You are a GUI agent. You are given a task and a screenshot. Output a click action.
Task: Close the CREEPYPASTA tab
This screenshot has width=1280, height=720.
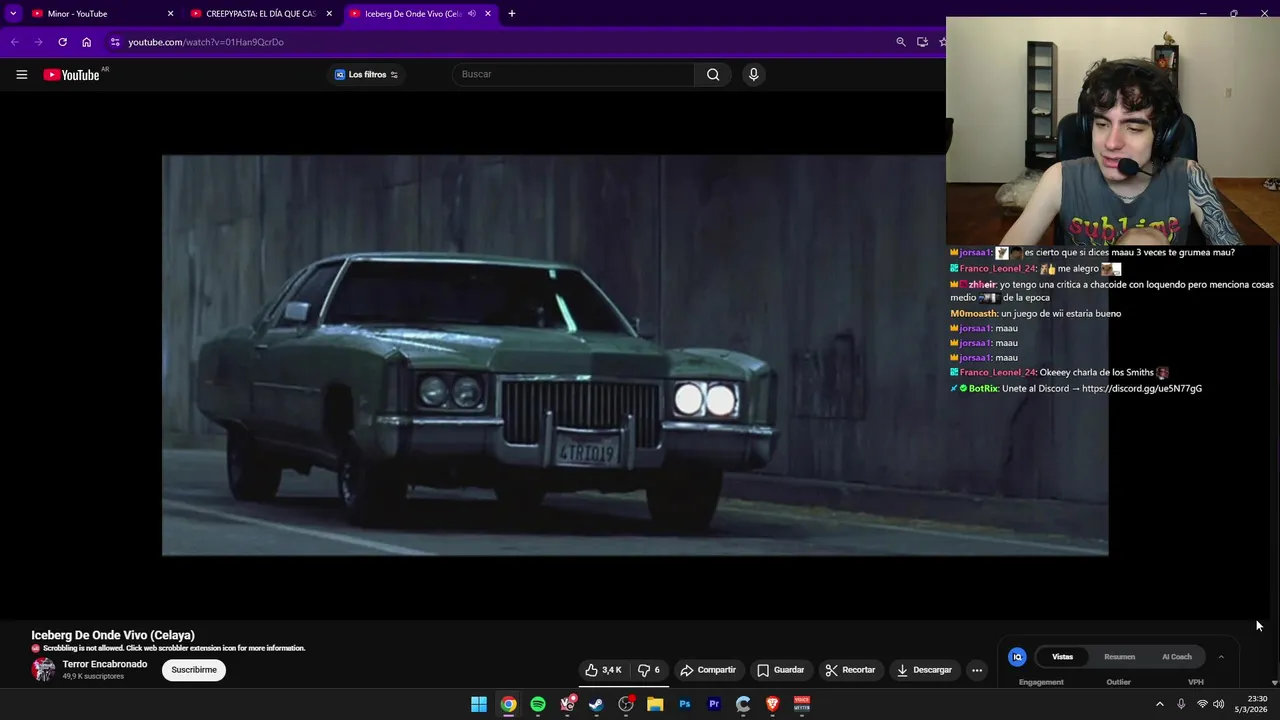[329, 14]
